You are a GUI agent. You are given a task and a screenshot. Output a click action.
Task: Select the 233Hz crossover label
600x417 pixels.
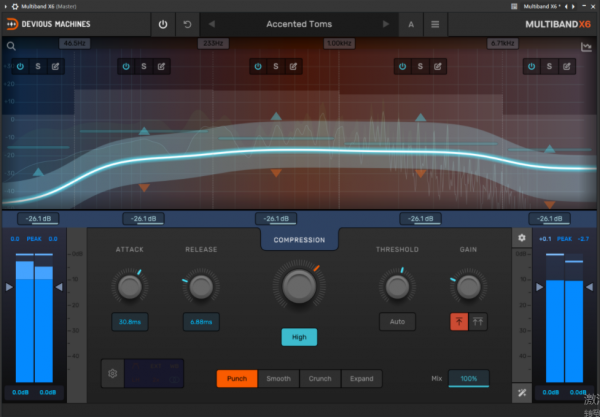(x=213, y=44)
